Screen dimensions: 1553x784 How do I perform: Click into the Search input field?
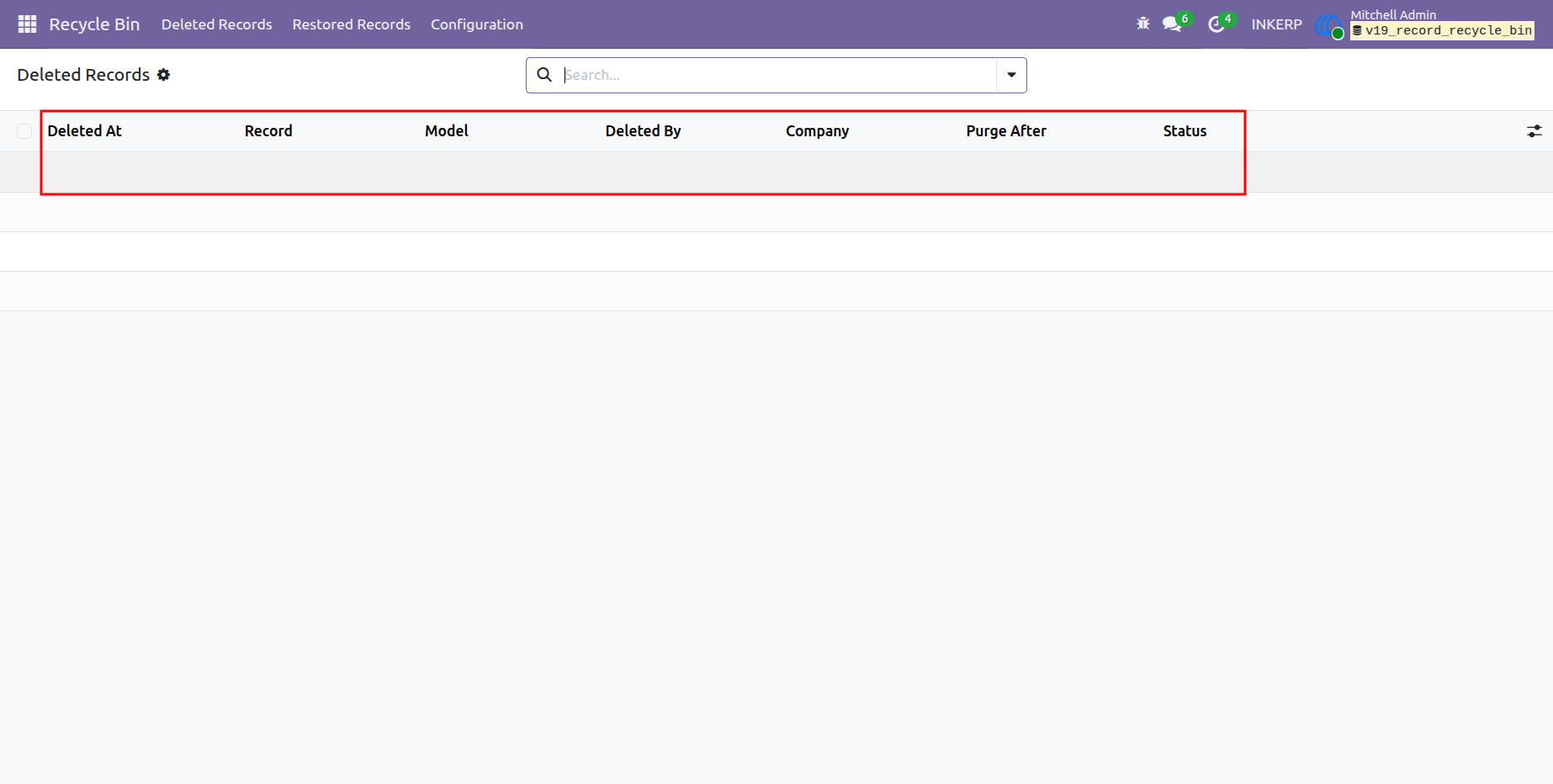click(778, 75)
